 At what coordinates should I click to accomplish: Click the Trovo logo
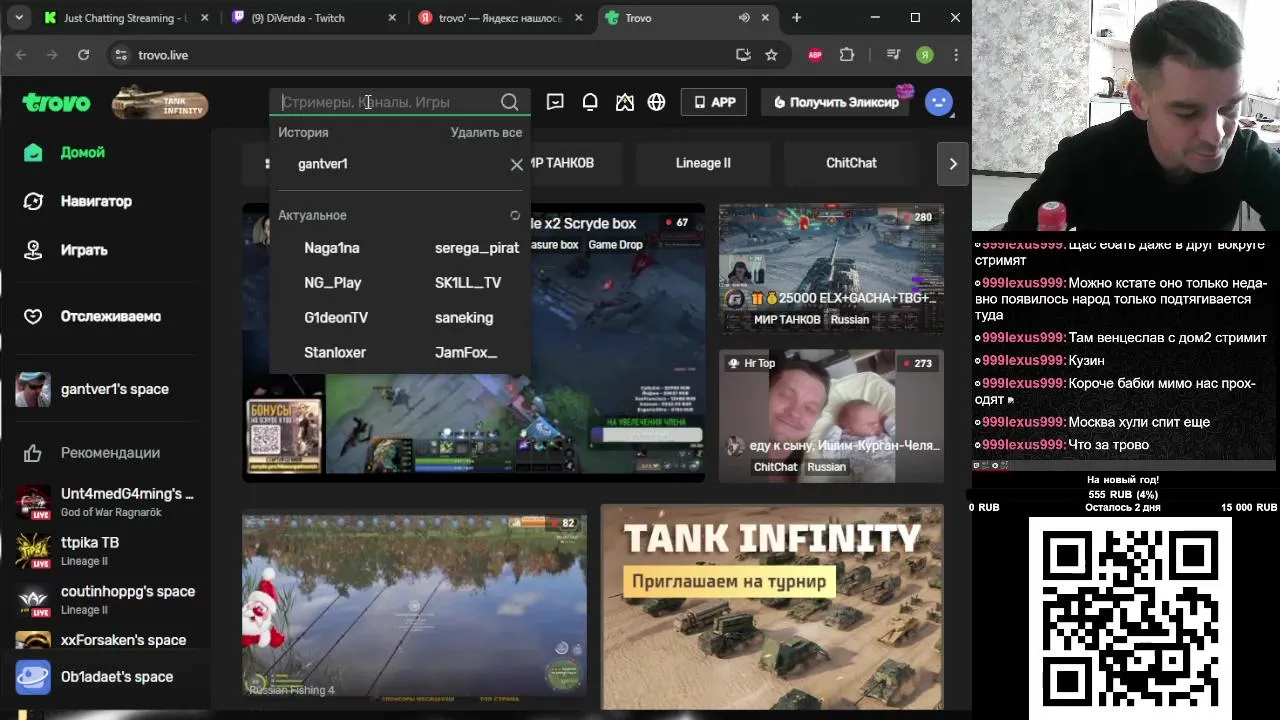56,102
